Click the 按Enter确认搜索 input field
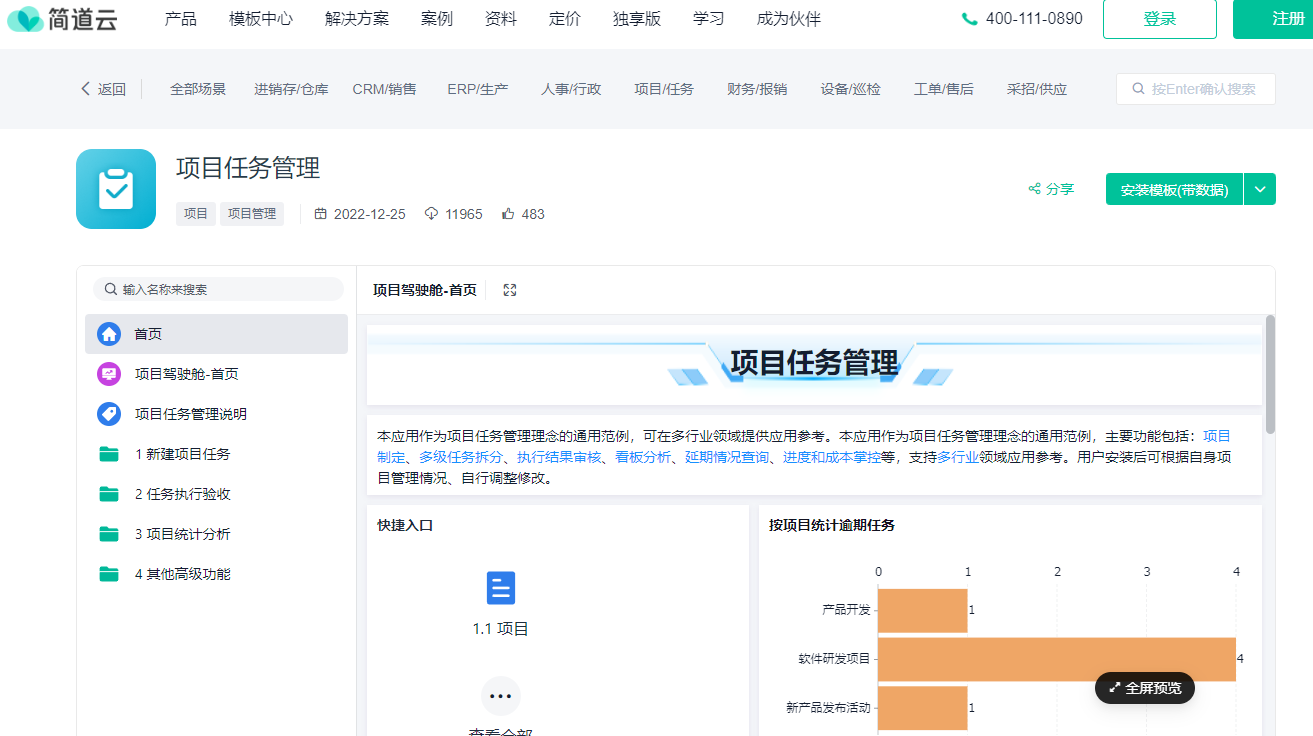Image resolution: width=1313 pixels, height=736 pixels. 1196,89
